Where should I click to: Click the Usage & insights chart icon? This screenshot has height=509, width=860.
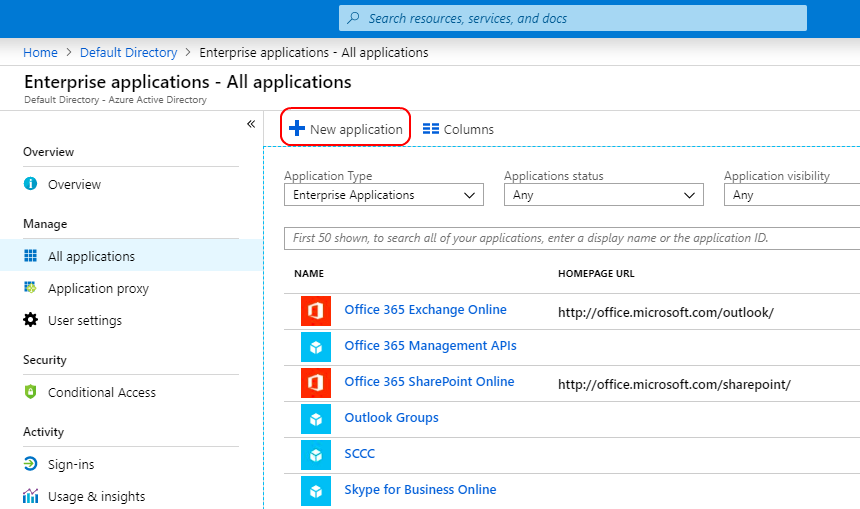[31, 496]
